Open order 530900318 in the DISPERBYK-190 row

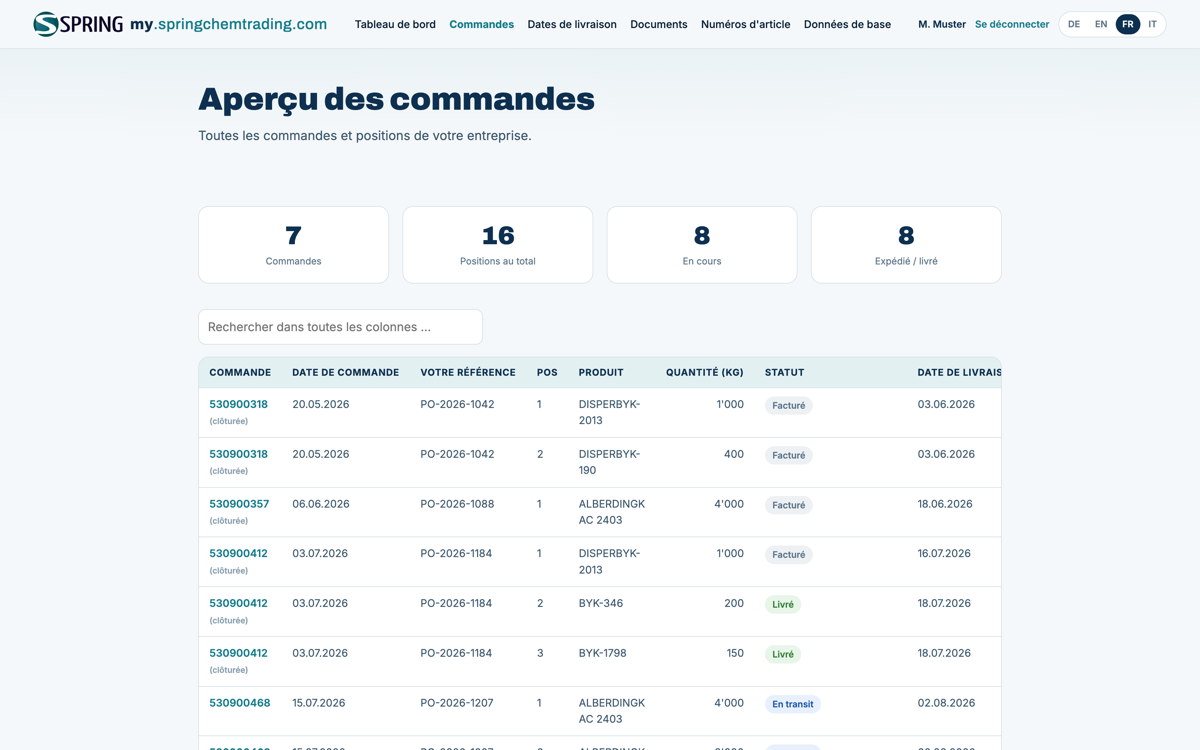pos(238,454)
